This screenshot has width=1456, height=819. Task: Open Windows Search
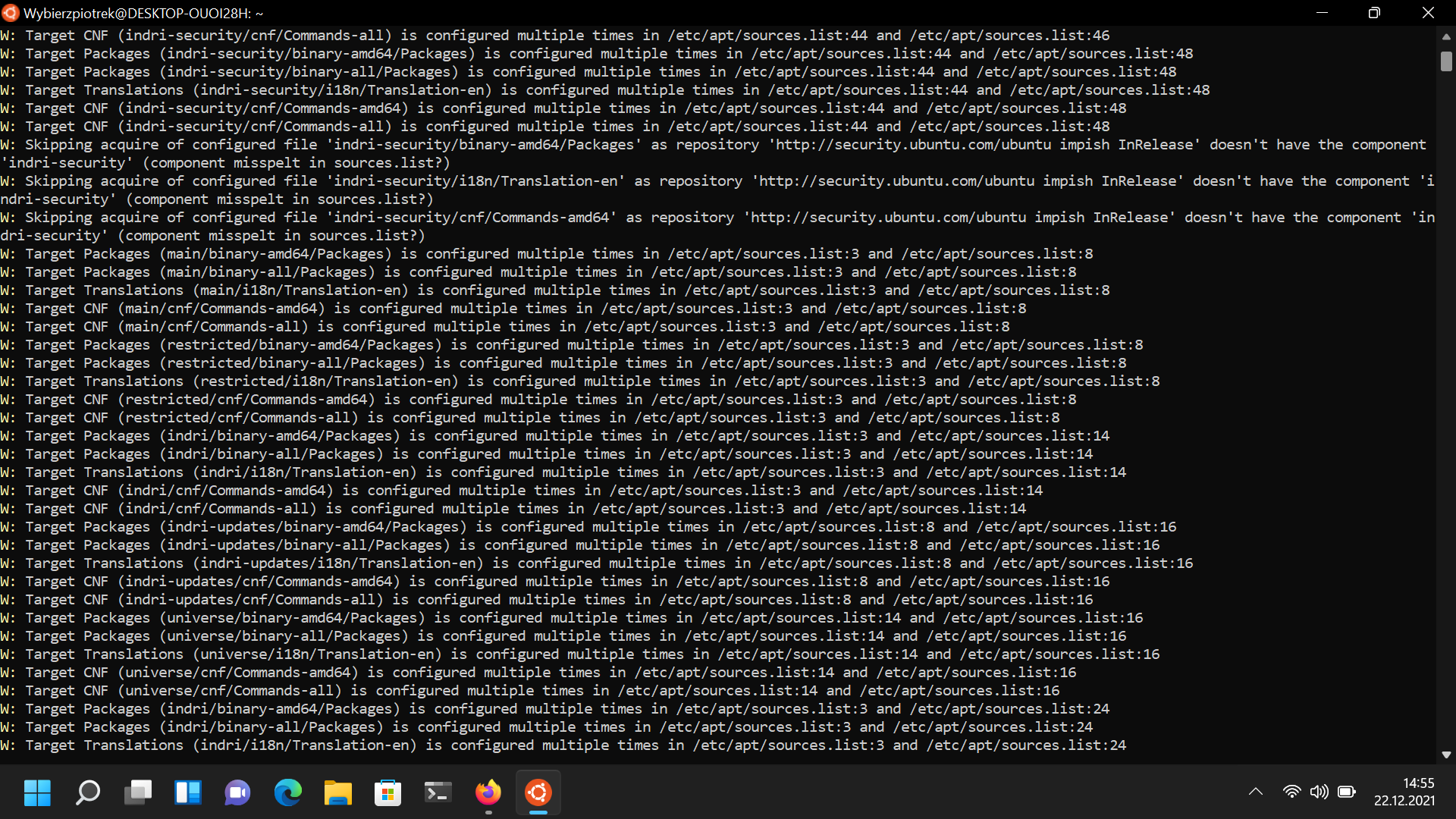(x=87, y=792)
